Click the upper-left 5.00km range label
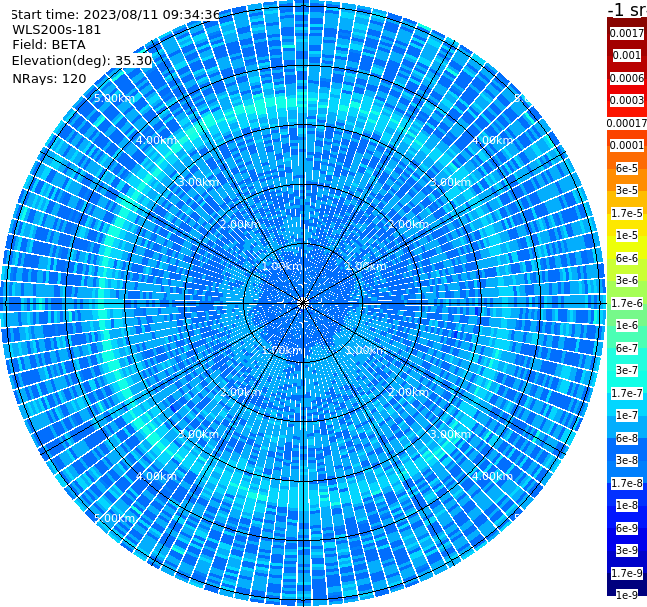The height and width of the screenshot is (607, 647). [x=115, y=98]
